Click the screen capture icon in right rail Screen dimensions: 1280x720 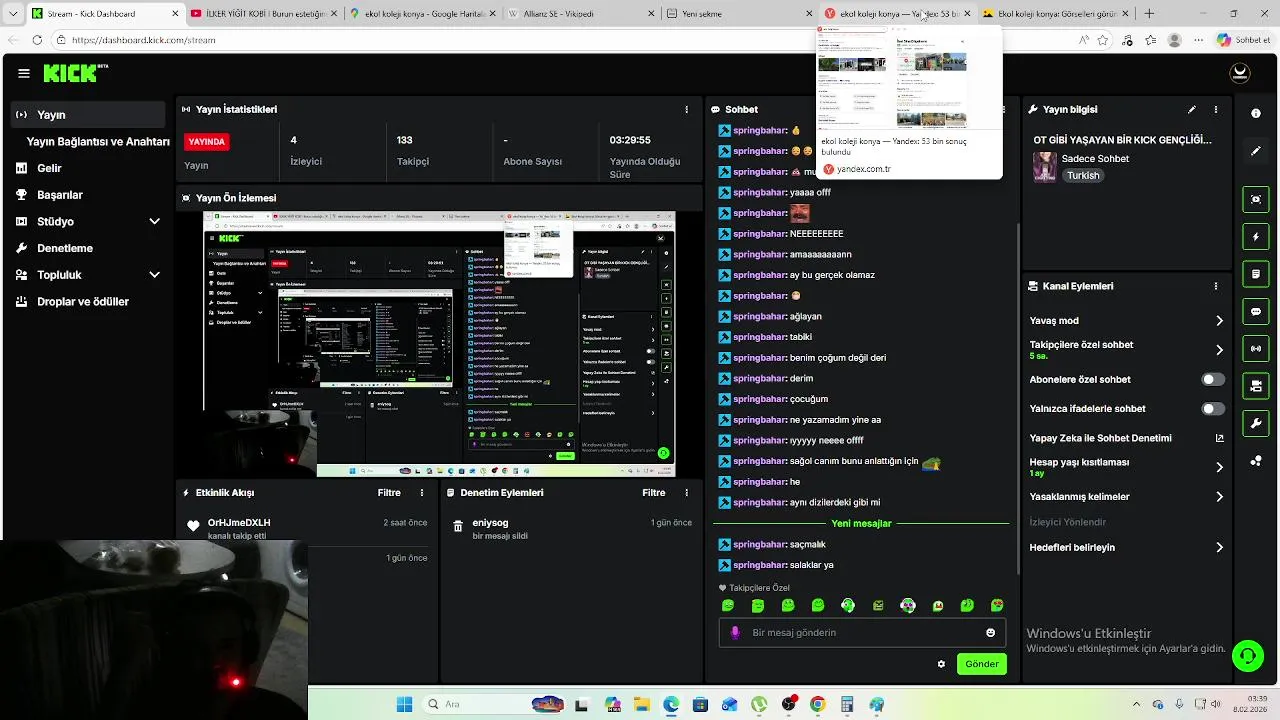click(1256, 199)
